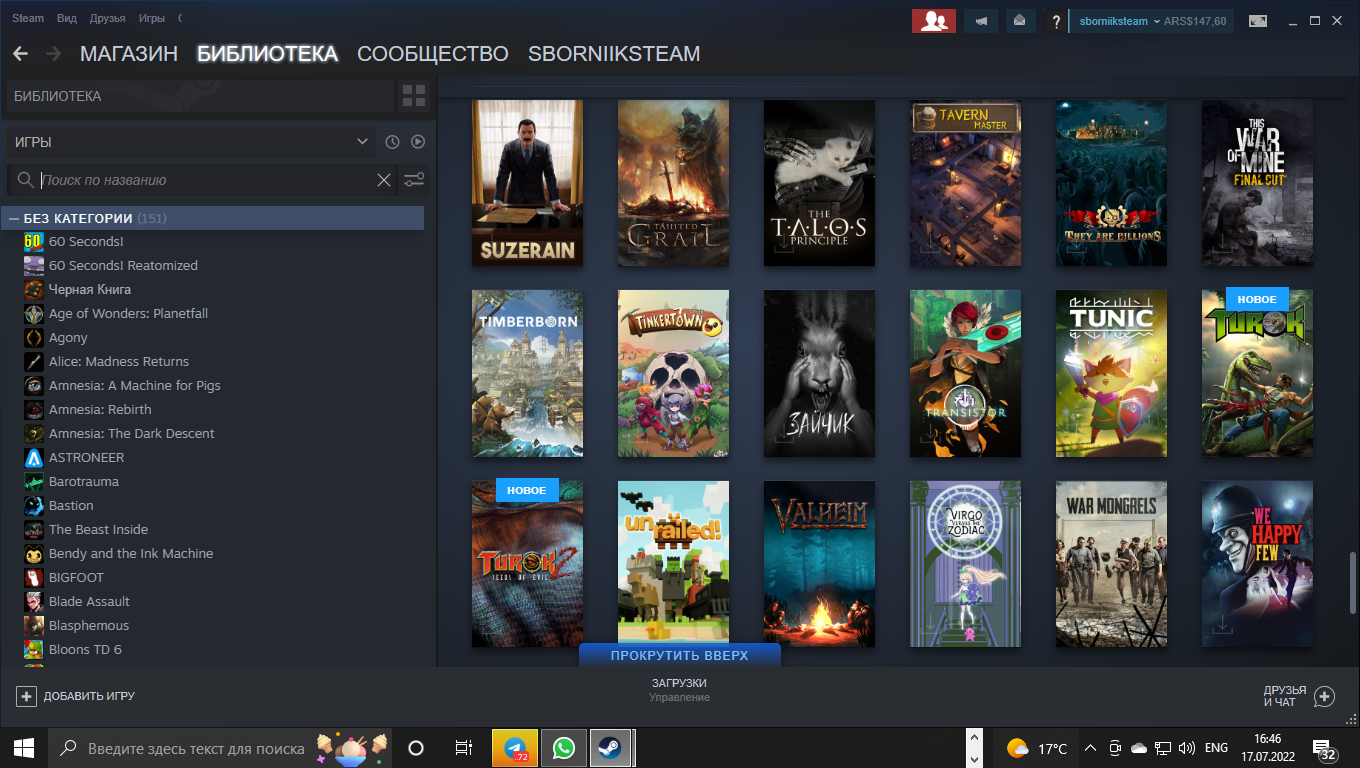The width and height of the screenshot is (1360, 768).
Task: Click ПРОКРУТИТЬ ВВЕРХ button
Action: point(679,656)
